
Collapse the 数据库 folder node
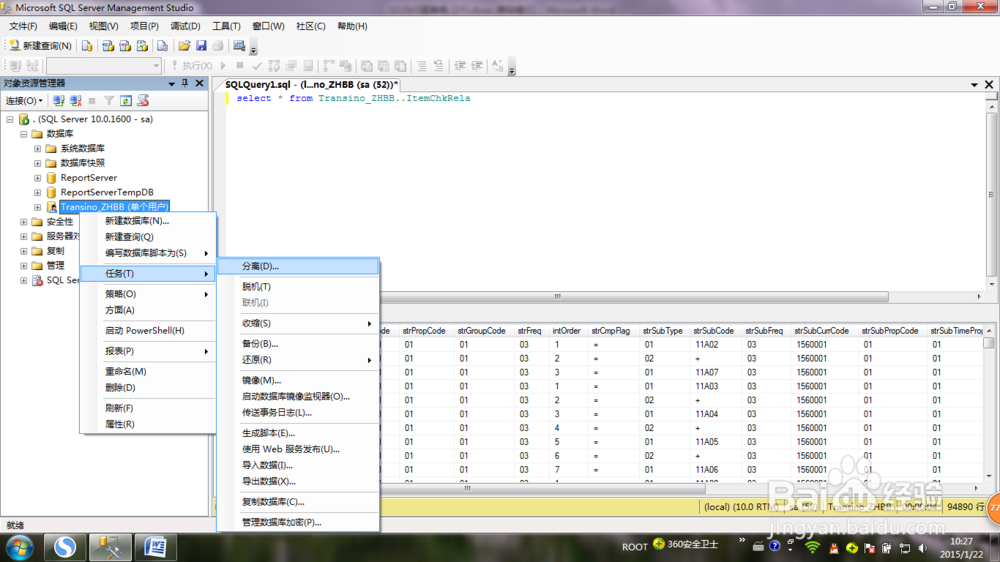24,134
